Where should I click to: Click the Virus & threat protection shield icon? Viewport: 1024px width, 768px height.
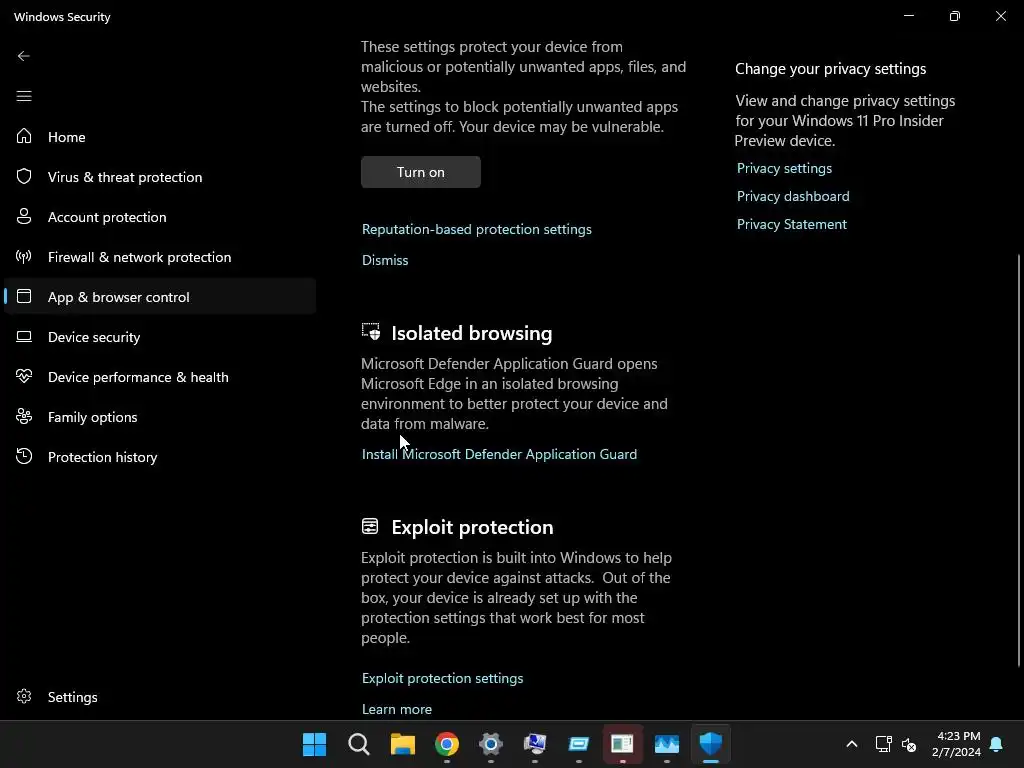point(24,176)
